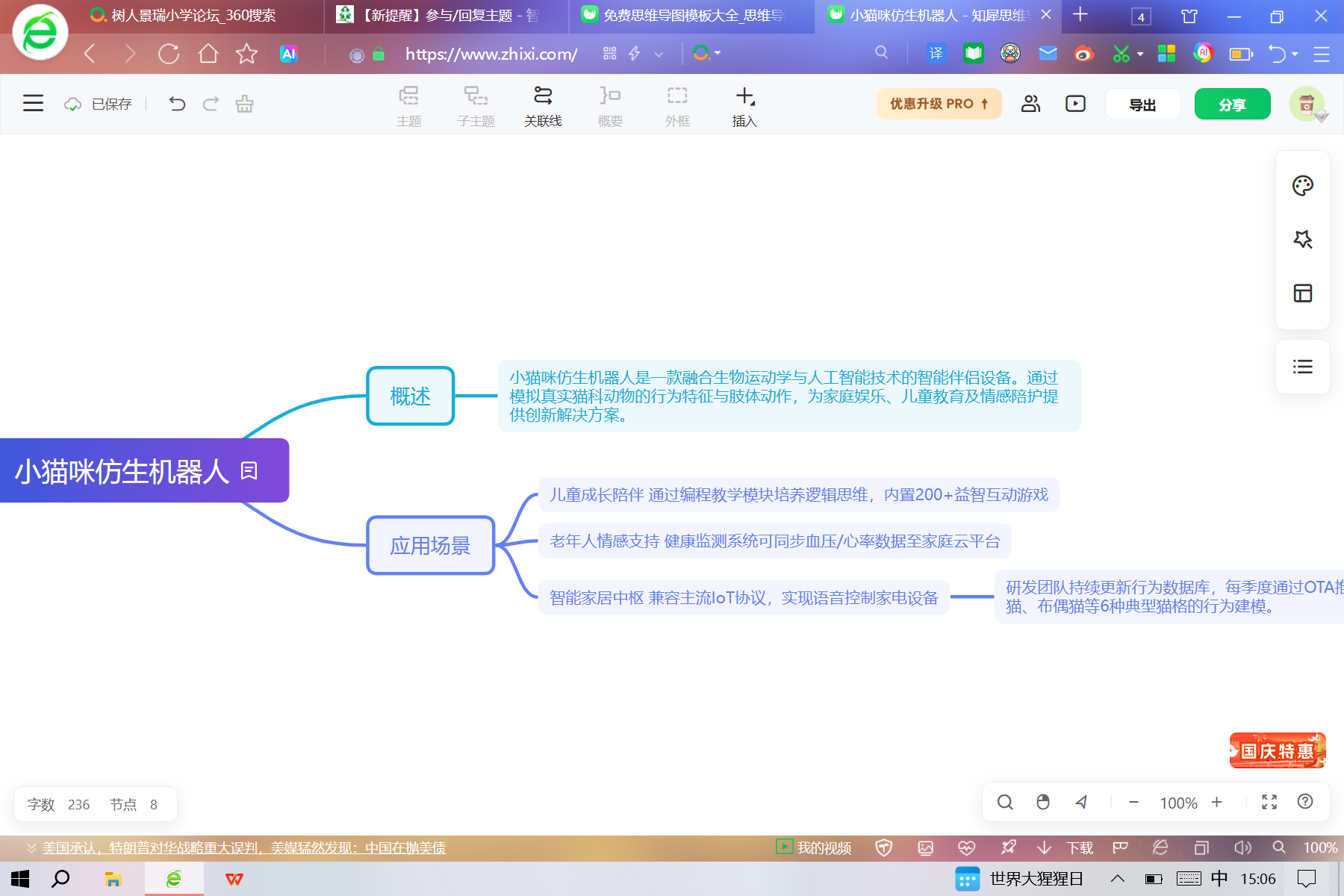
Task: Open the note icon on central topic
Action: pos(249,471)
